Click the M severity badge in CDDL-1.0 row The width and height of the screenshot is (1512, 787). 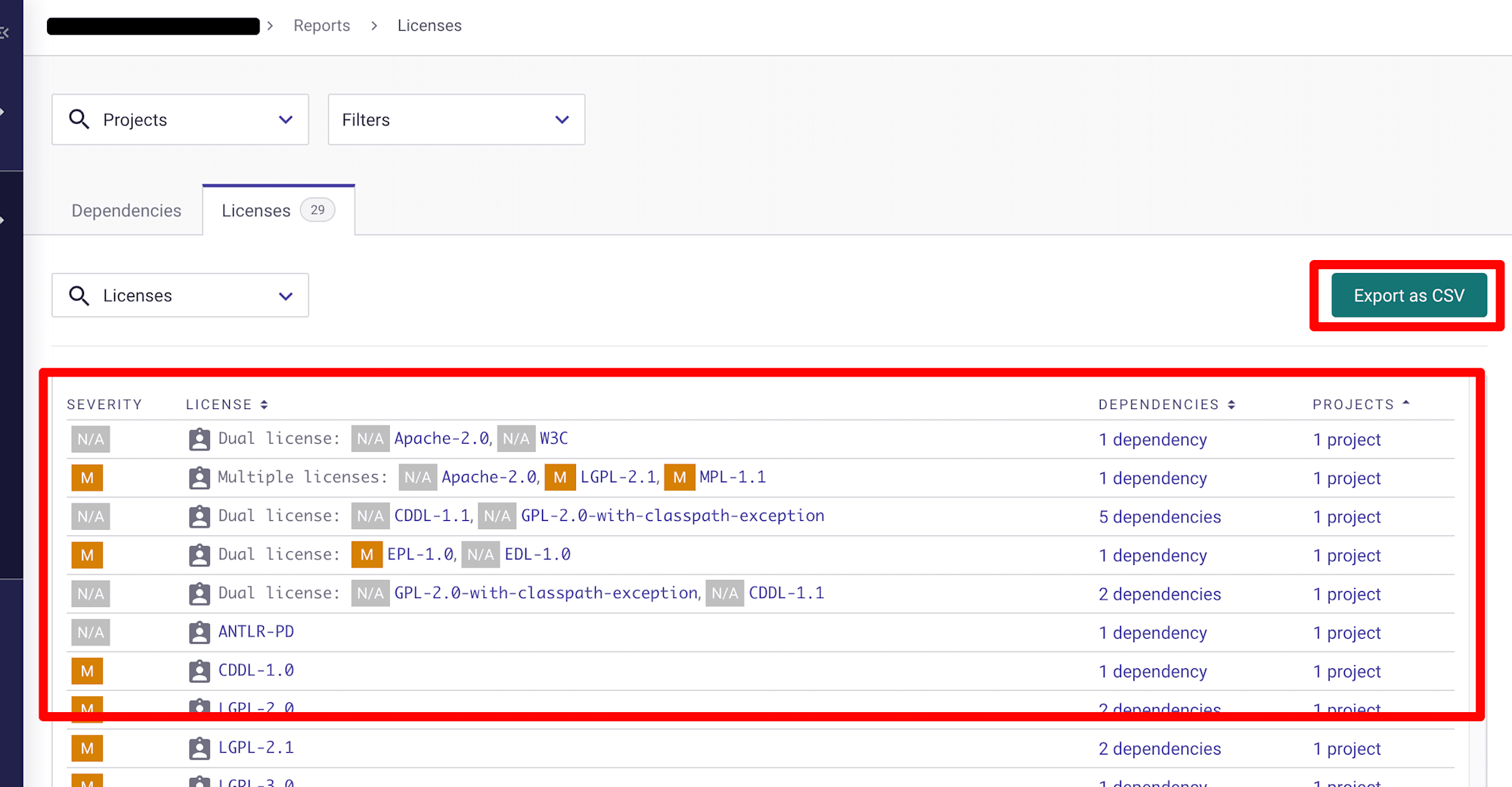tap(87, 671)
